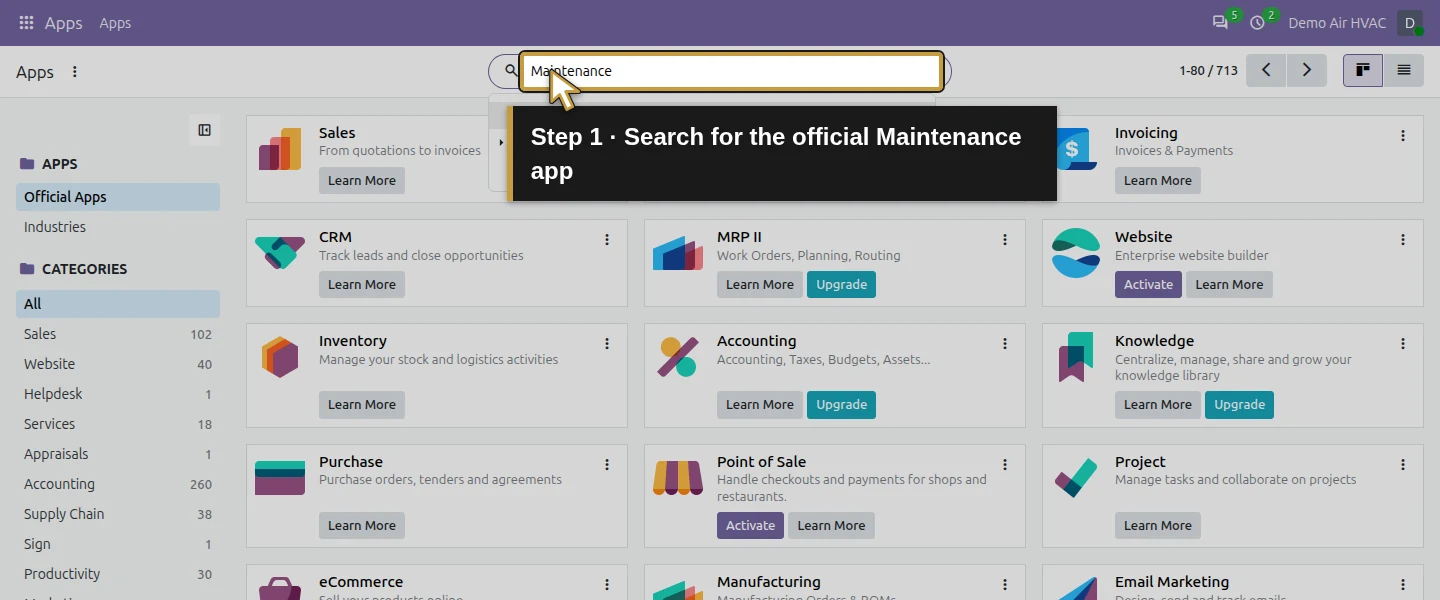Viewport: 1440px width, 600px height.
Task: Open the Knowledge app icon
Action: coord(1076,357)
